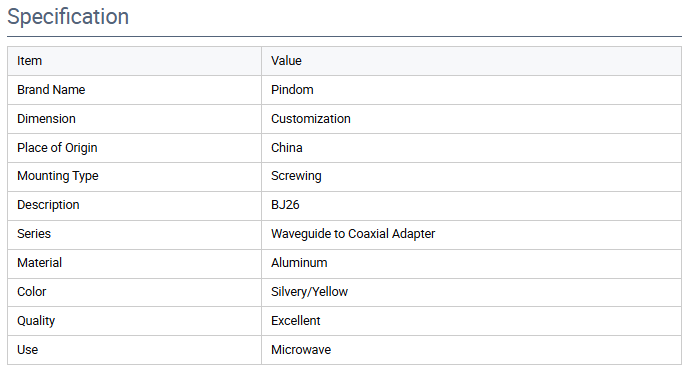The height and width of the screenshot is (376, 686).
Task: Click the Microwave use value
Action: (301, 350)
